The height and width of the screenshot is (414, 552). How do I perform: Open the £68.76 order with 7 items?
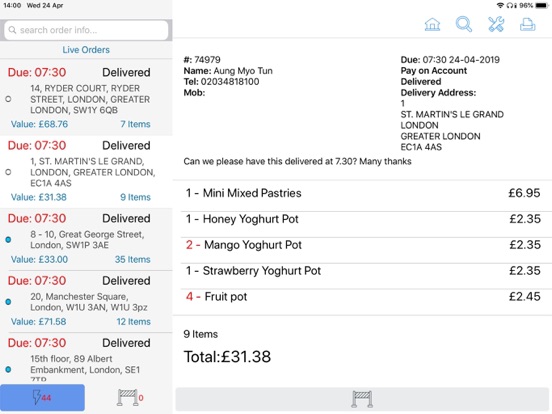(86, 98)
